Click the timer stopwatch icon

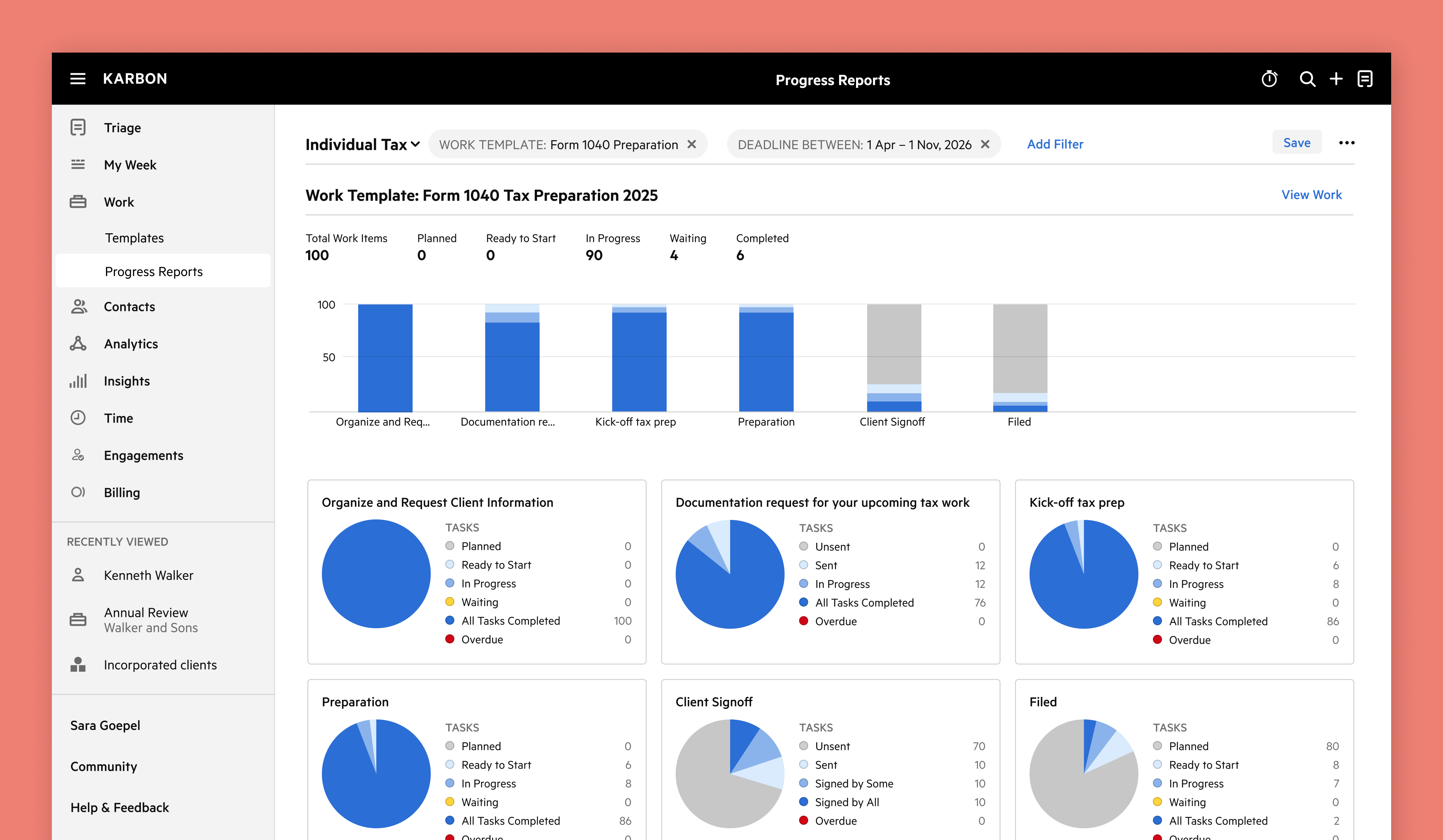(x=1269, y=79)
